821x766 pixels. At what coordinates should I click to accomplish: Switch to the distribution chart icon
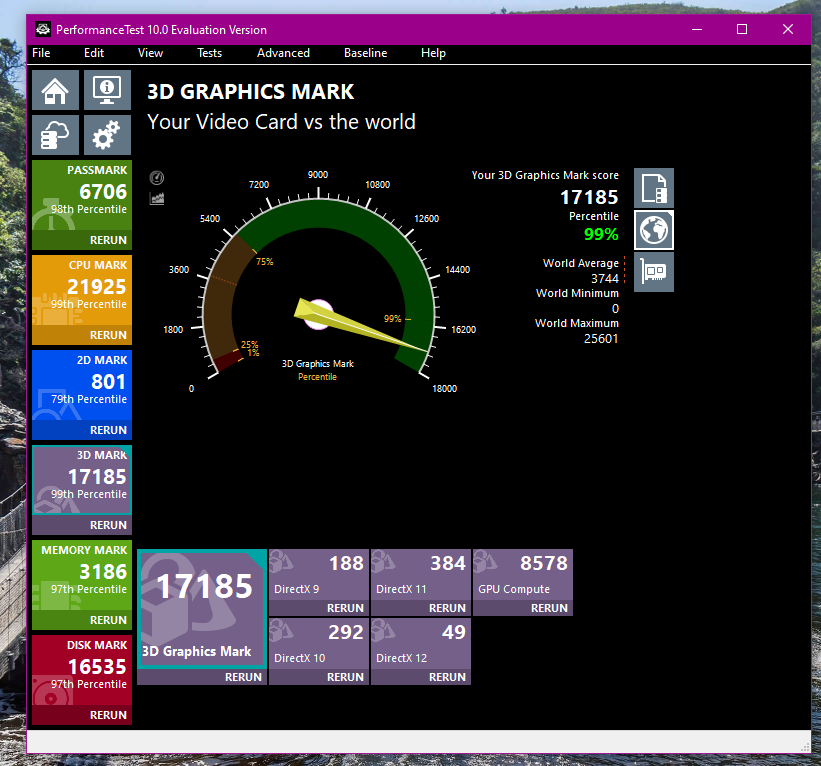click(157, 198)
